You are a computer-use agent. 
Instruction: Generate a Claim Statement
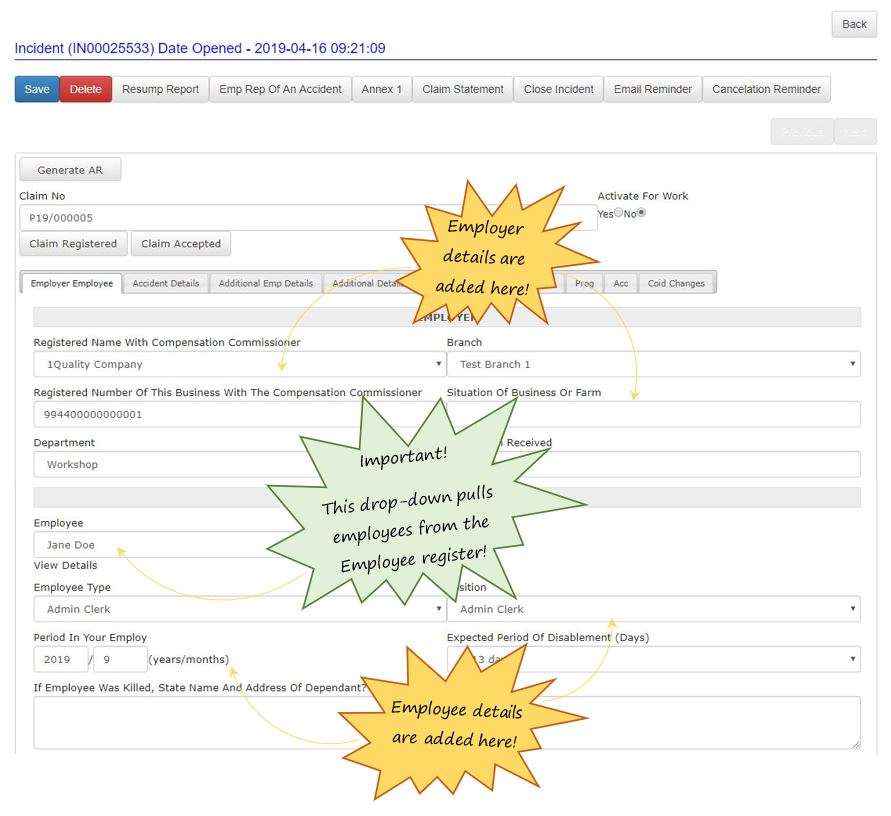463,88
